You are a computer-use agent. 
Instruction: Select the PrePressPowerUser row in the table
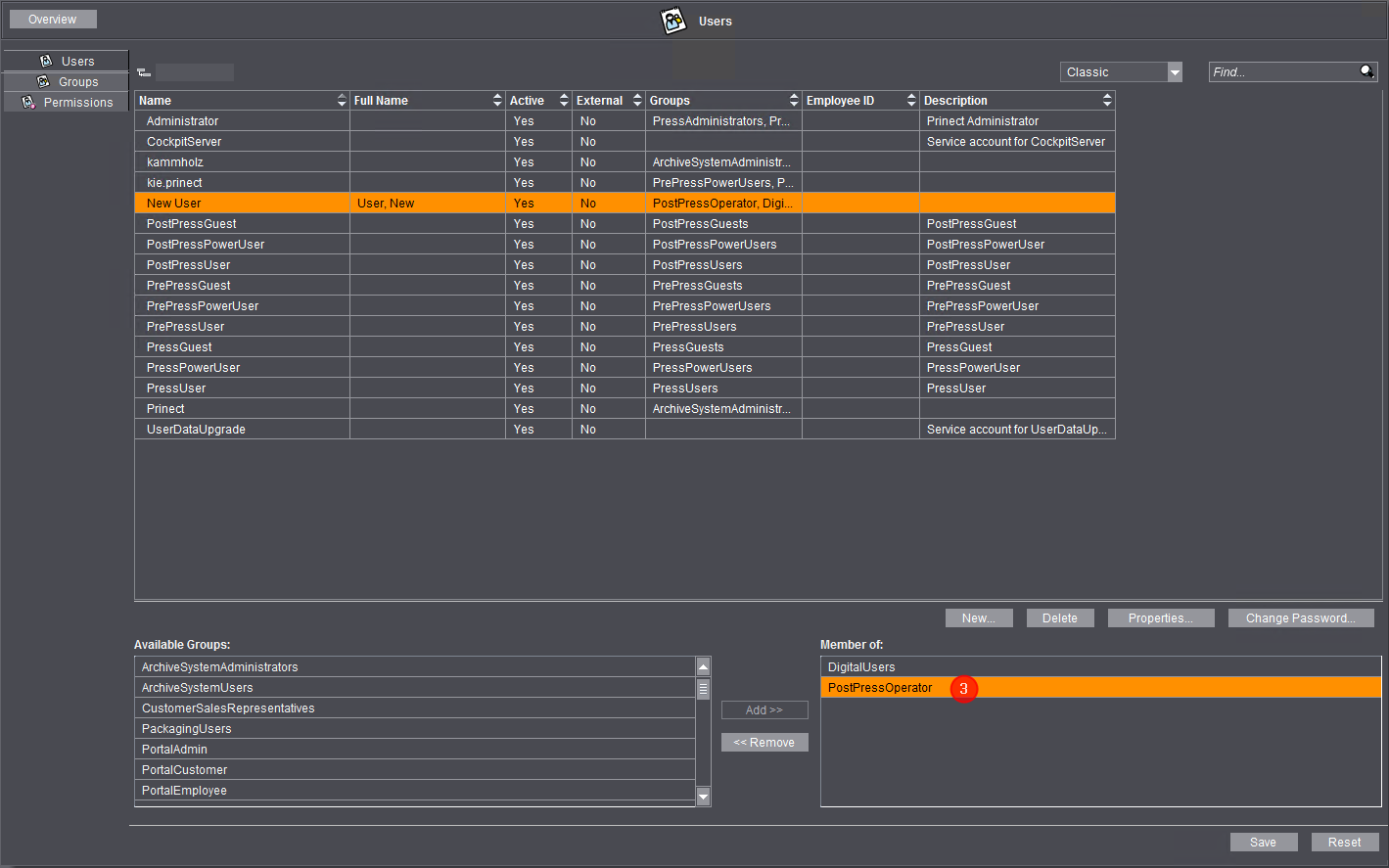click(x=203, y=306)
